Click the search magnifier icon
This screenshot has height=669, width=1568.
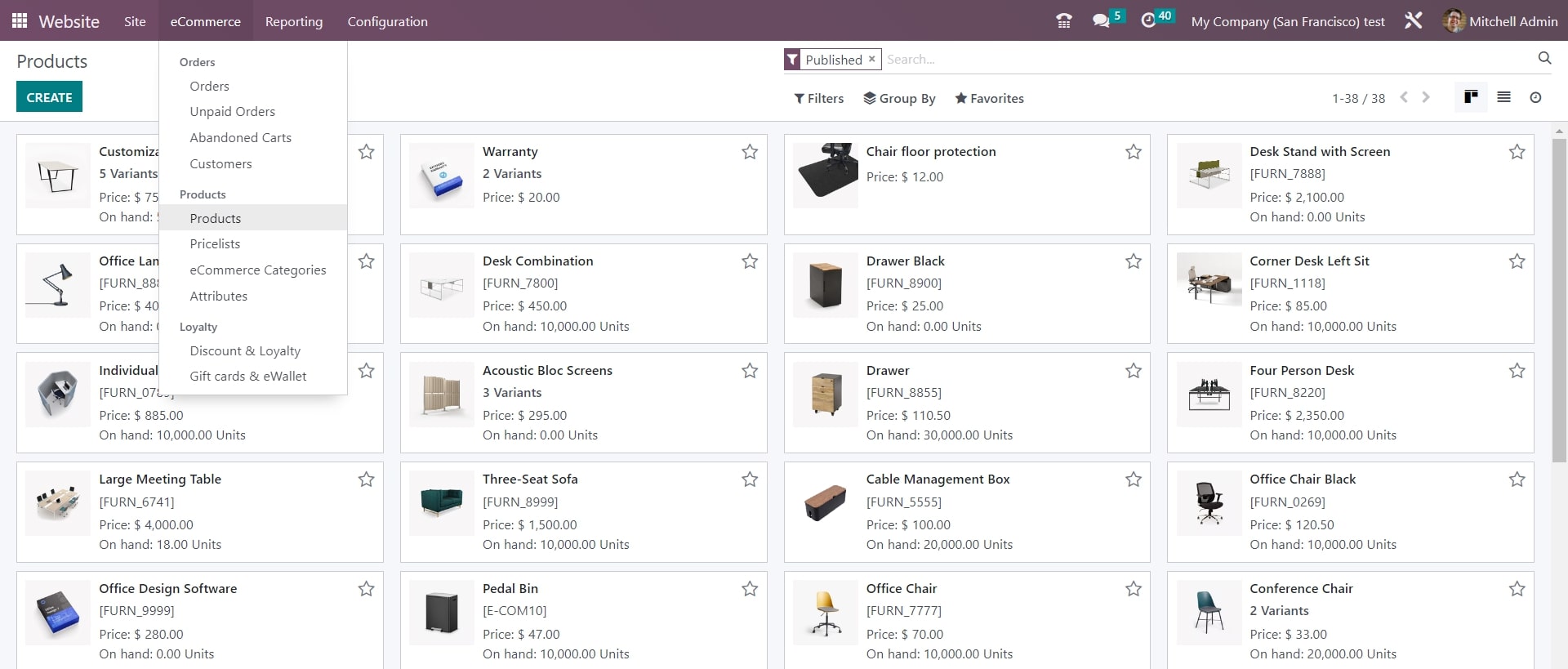click(1544, 58)
